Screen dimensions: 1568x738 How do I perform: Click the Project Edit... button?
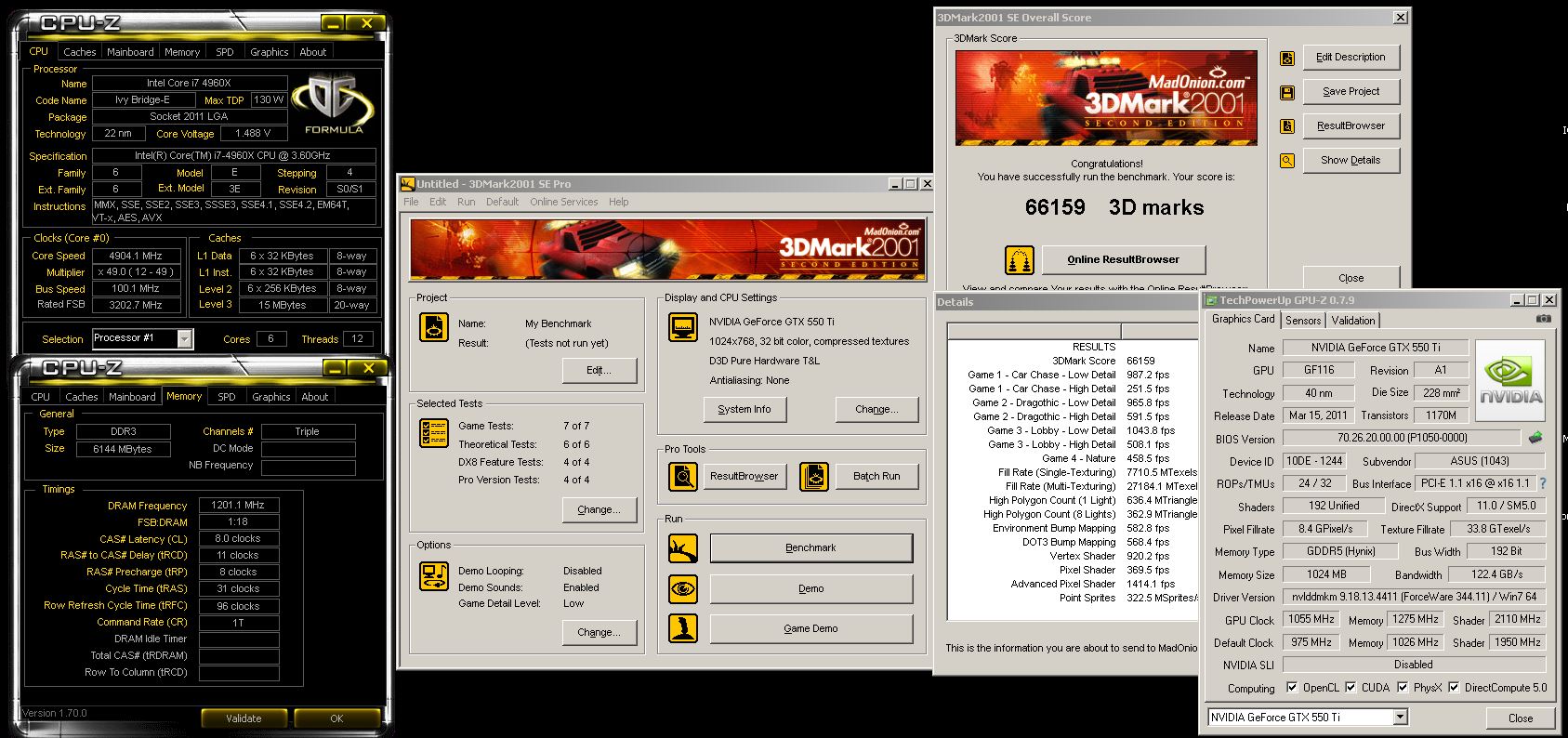pos(600,370)
